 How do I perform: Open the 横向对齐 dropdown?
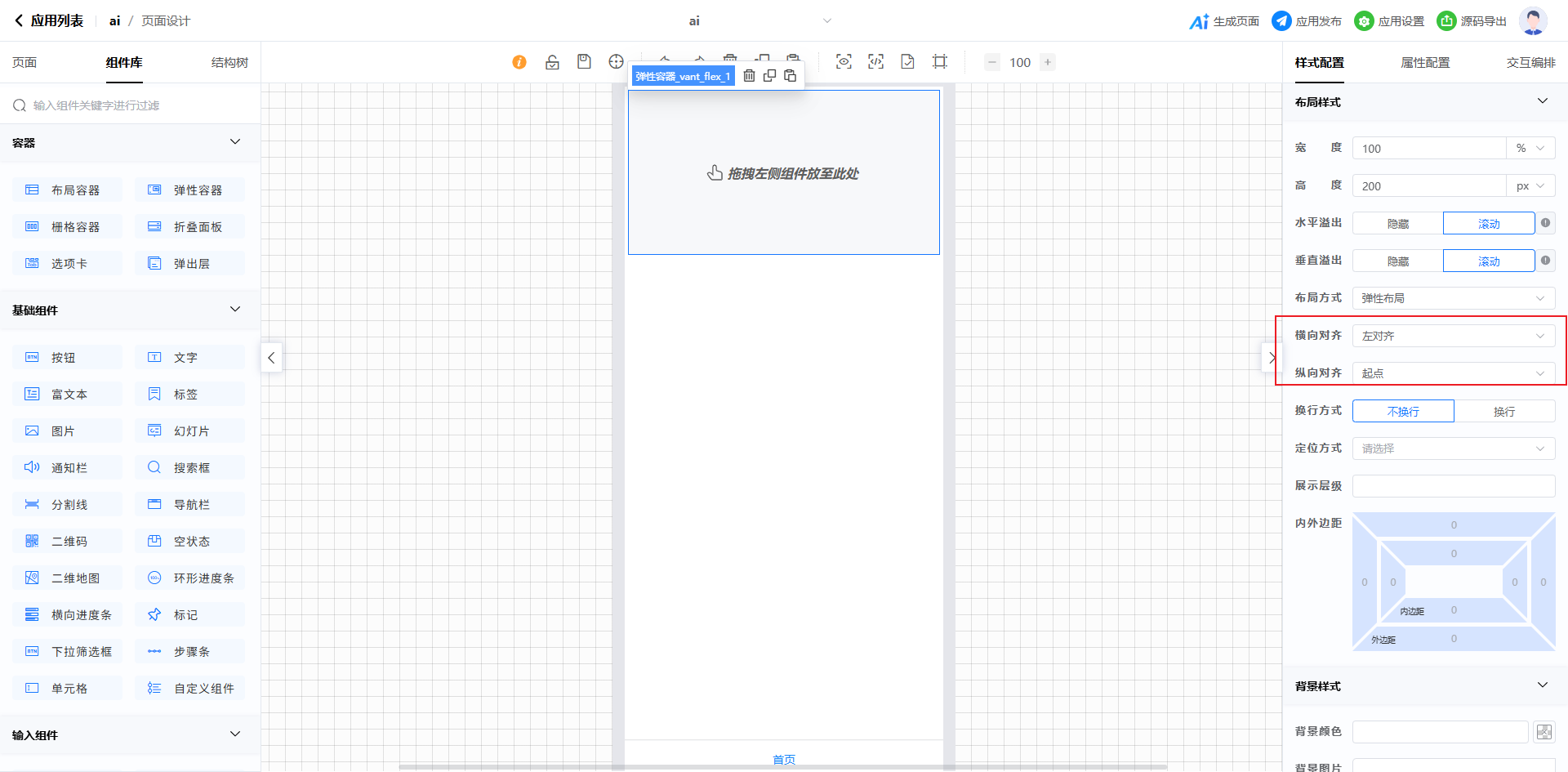(x=1453, y=336)
